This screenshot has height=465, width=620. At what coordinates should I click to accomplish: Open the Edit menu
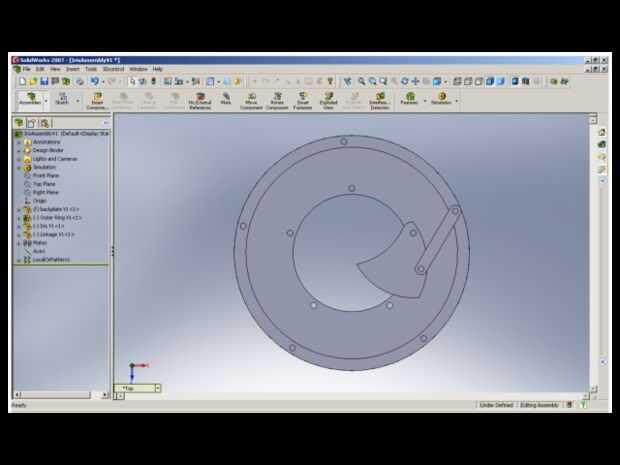pyautogui.click(x=40, y=69)
